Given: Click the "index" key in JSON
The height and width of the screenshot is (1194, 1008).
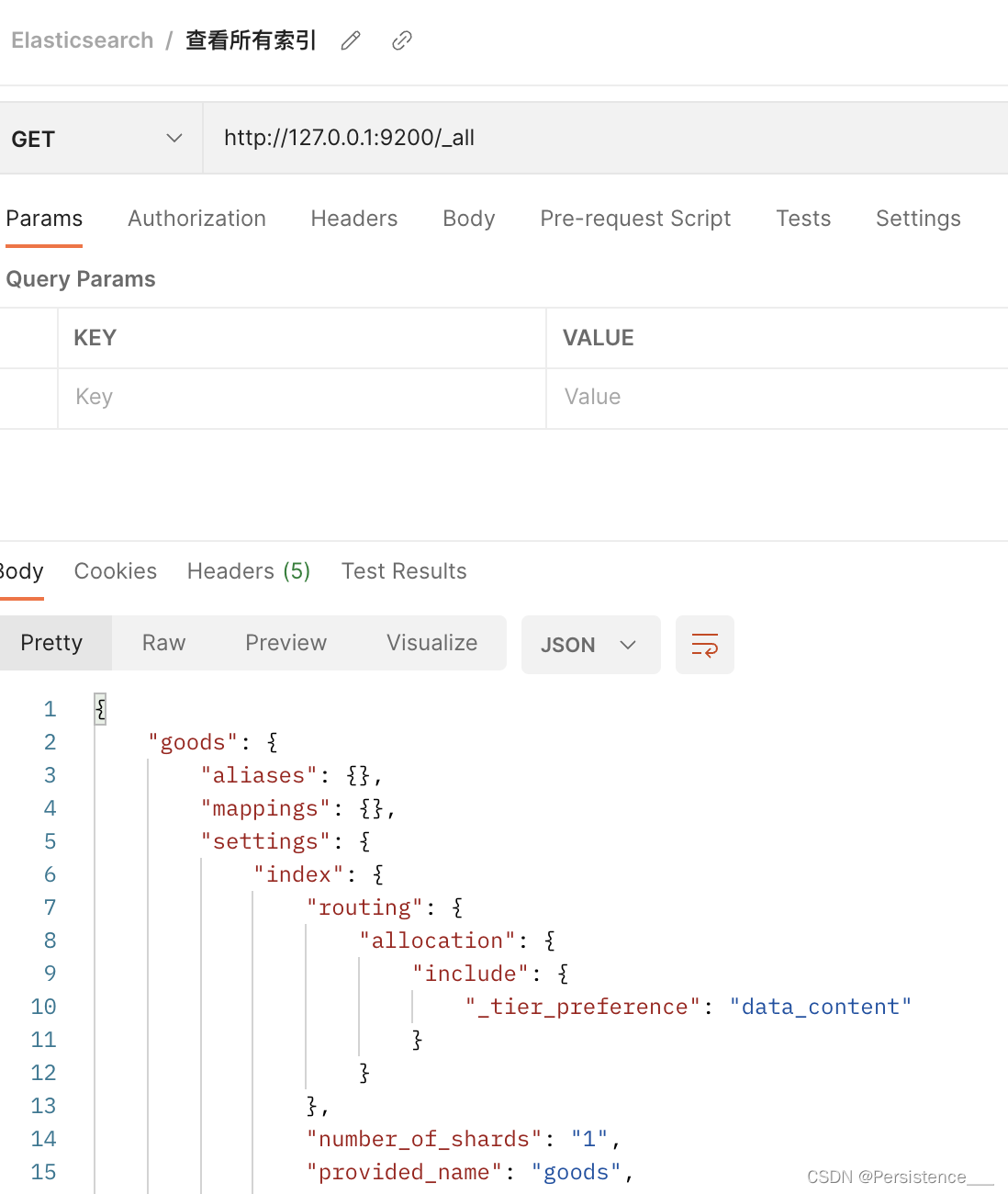Looking at the screenshot, I should point(298,874).
